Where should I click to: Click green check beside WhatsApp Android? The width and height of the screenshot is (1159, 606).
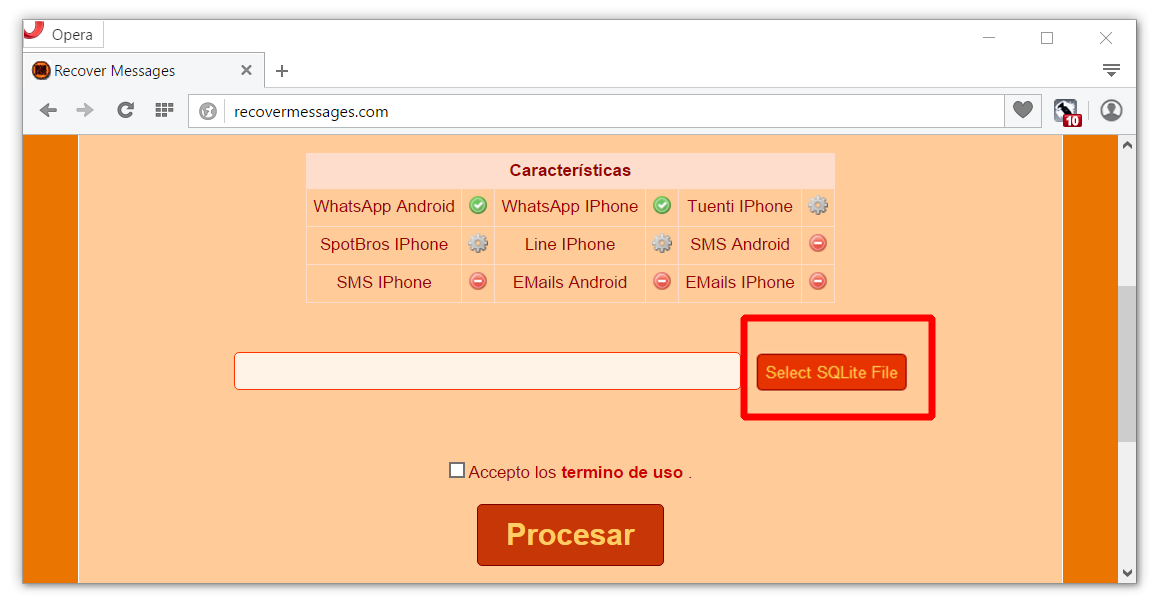[478, 205]
